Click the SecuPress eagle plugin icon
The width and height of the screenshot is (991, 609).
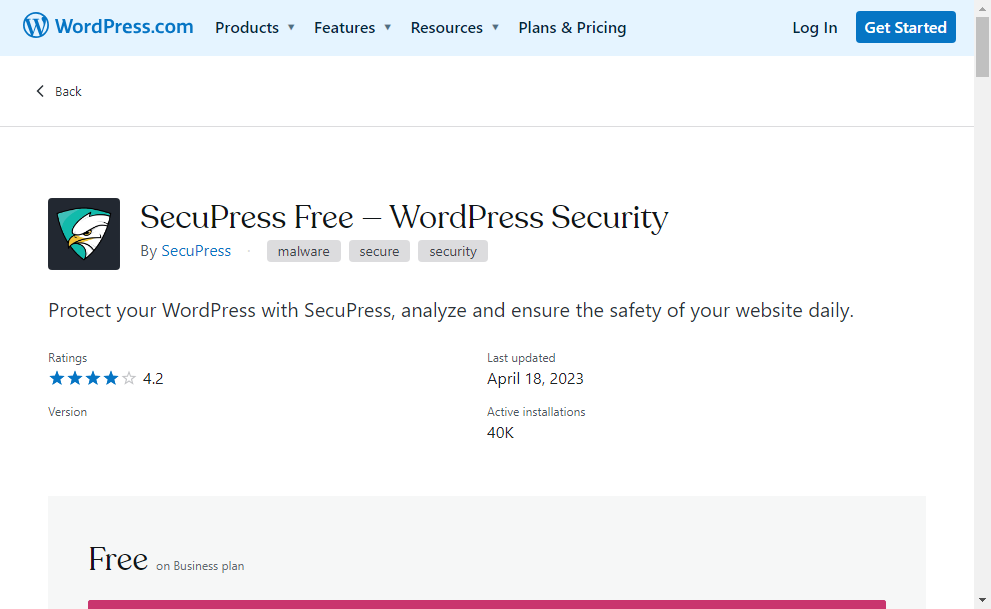[x=84, y=234]
